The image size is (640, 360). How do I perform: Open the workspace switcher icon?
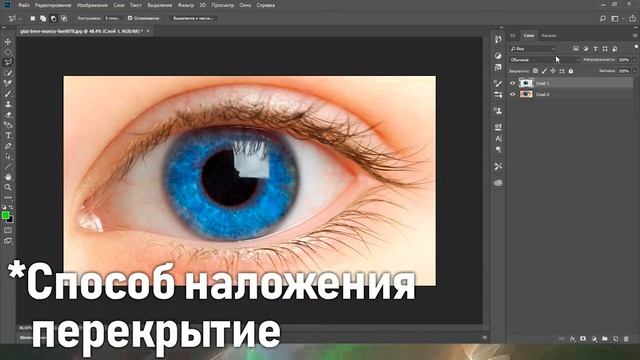615,18
